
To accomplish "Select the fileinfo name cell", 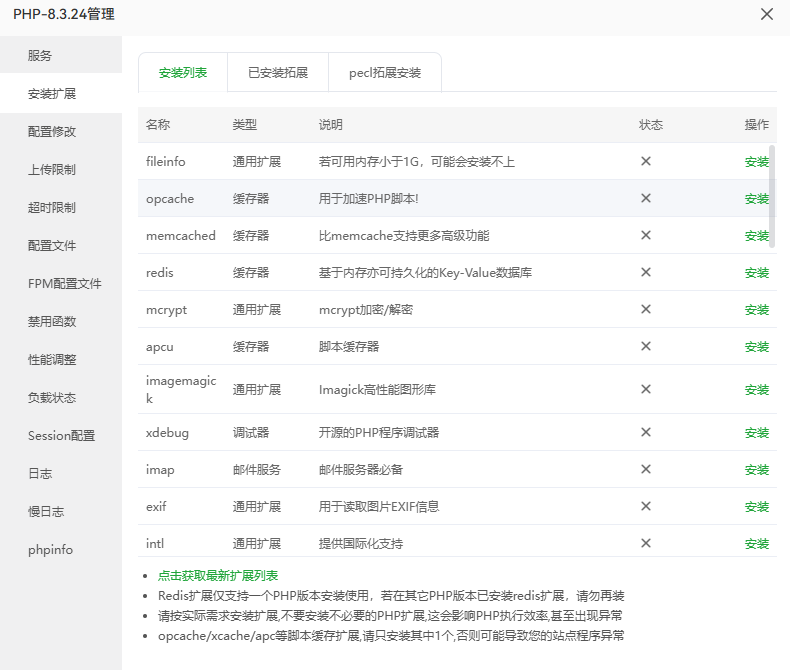I will pos(166,162).
